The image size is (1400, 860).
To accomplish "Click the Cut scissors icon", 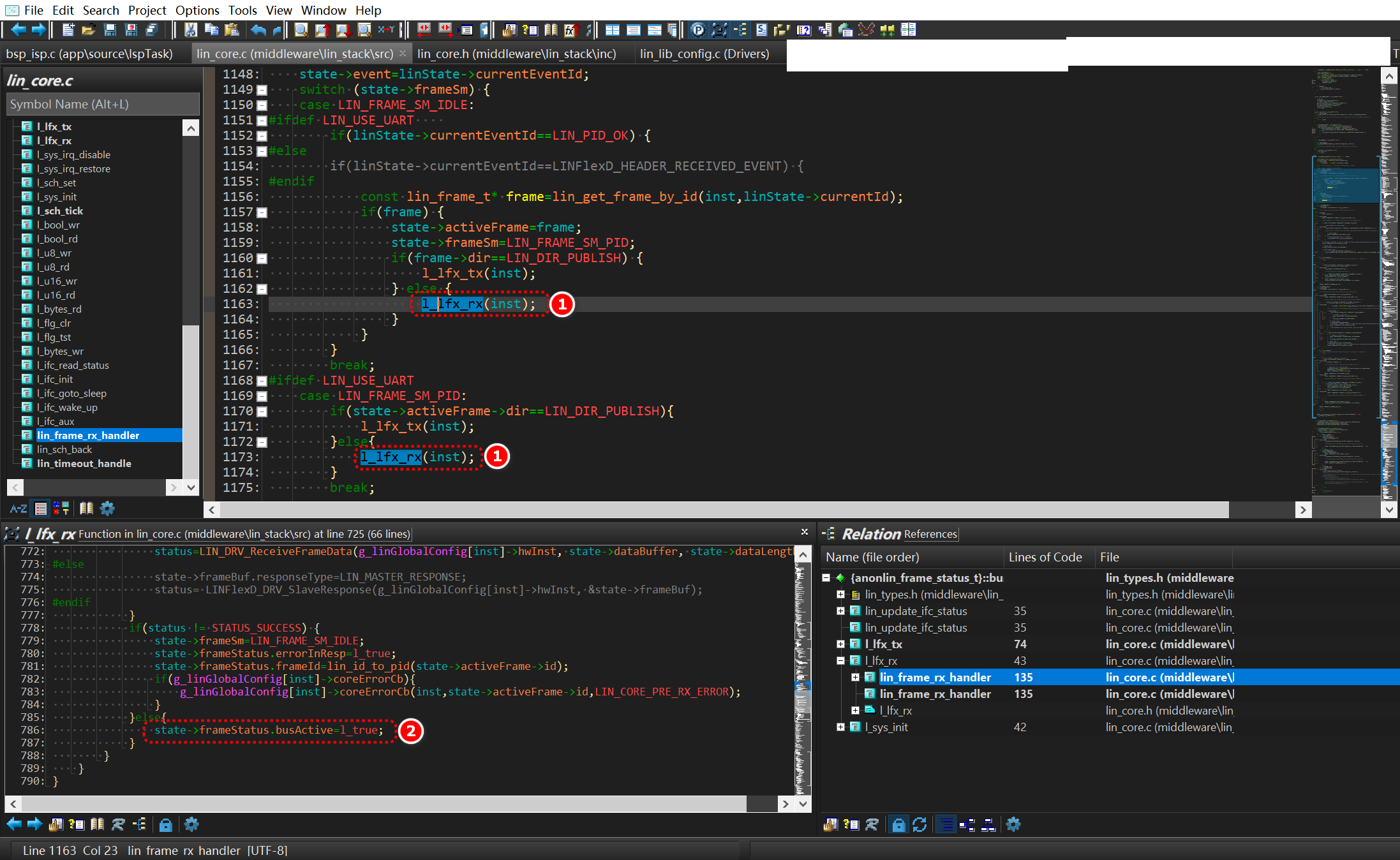I will (190, 29).
